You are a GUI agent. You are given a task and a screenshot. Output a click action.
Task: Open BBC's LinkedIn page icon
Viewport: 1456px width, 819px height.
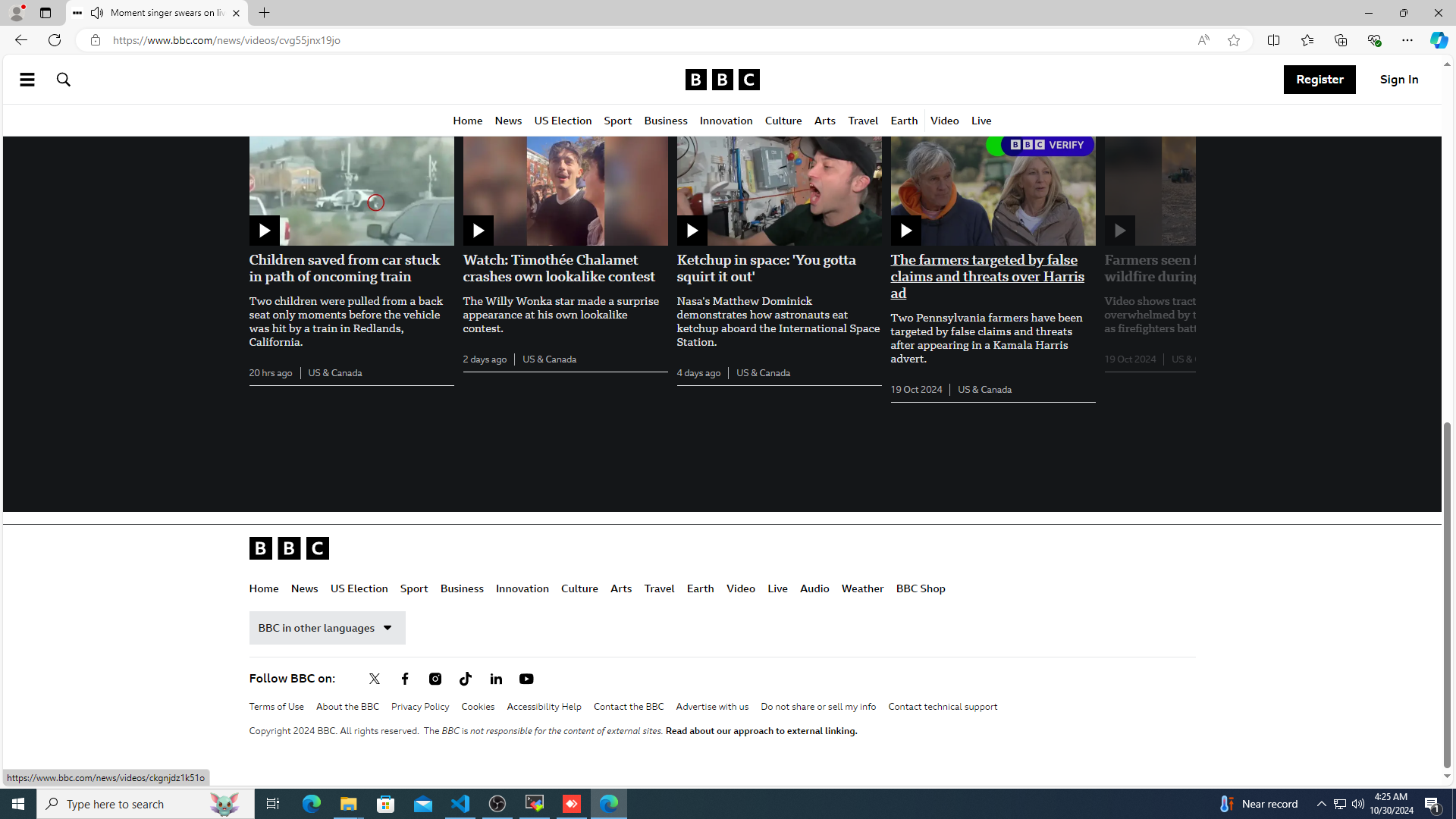[x=496, y=679]
